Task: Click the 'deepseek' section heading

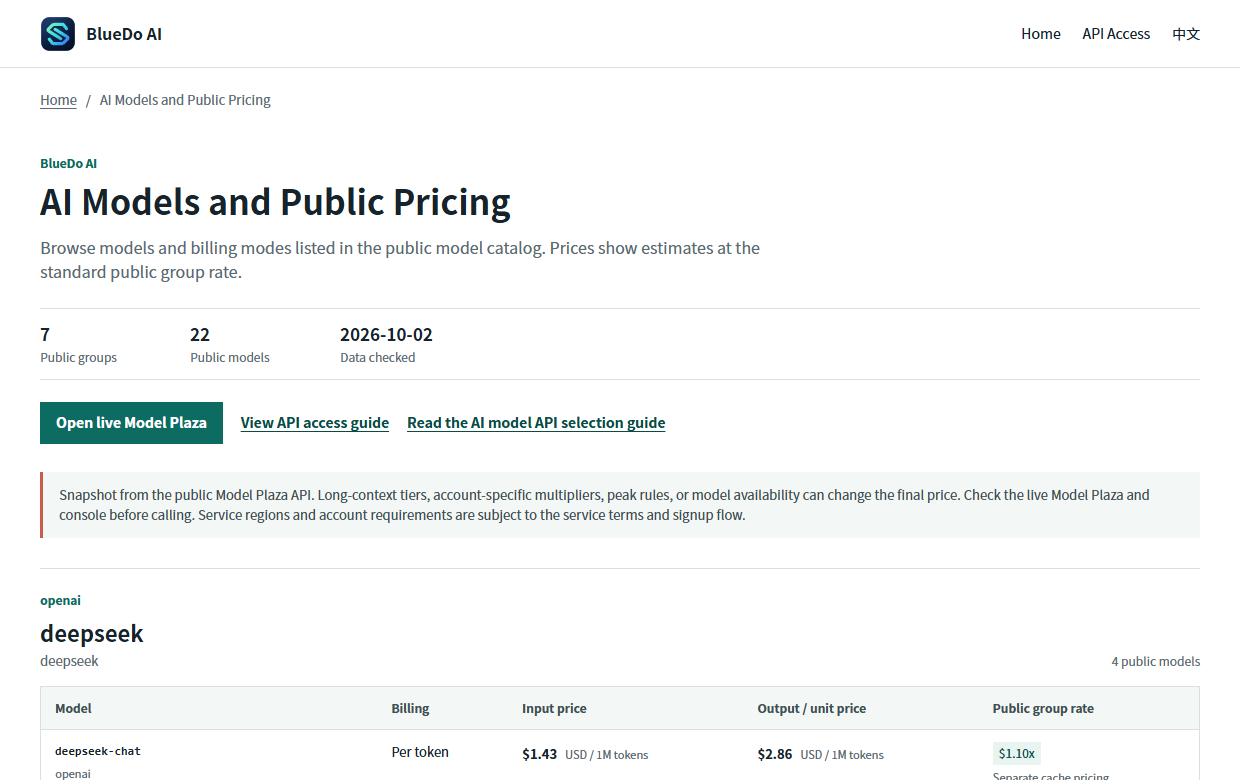Action: coord(92,634)
